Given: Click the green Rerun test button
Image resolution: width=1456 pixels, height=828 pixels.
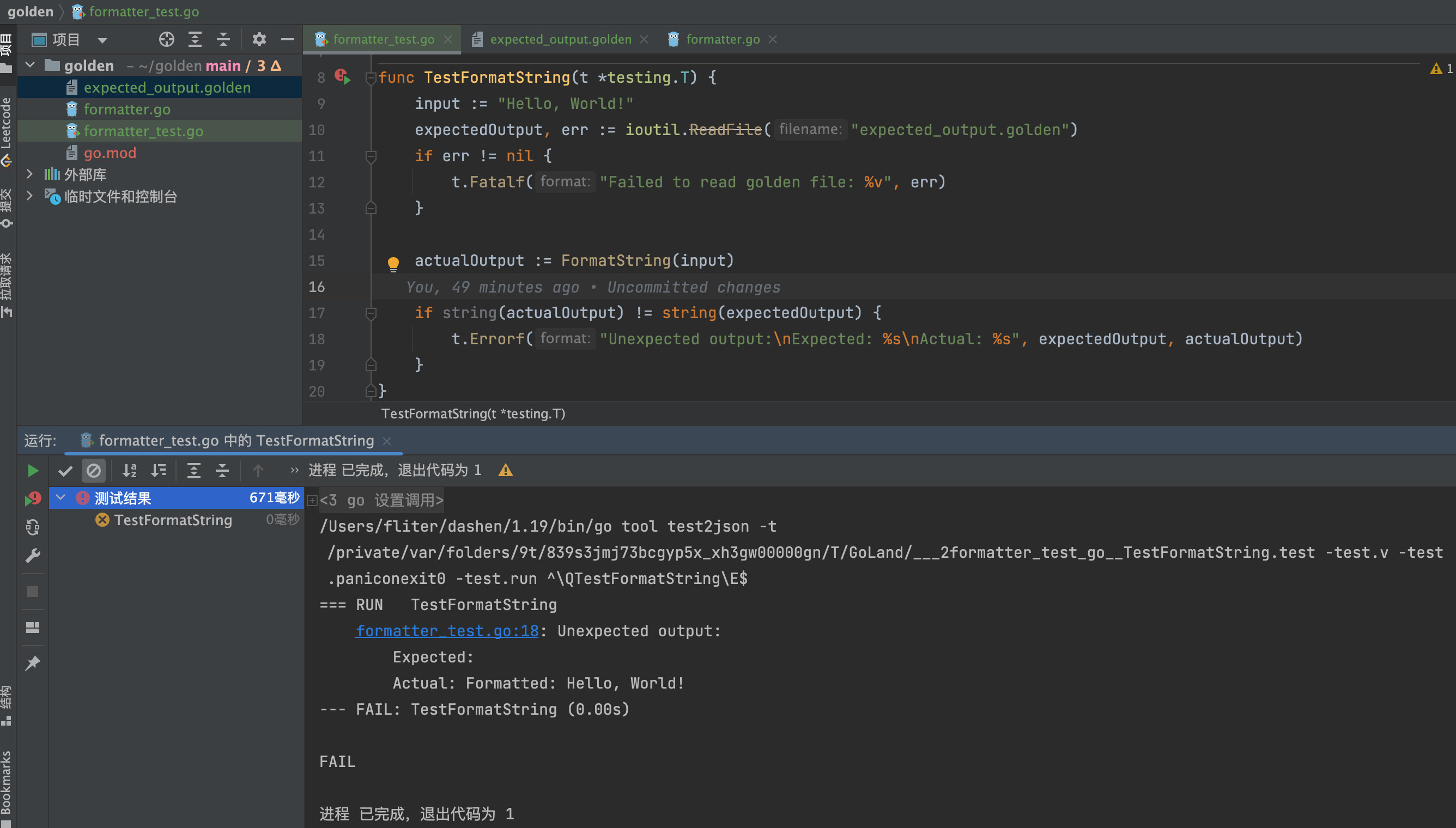Looking at the screenshot, I should 32,471.
